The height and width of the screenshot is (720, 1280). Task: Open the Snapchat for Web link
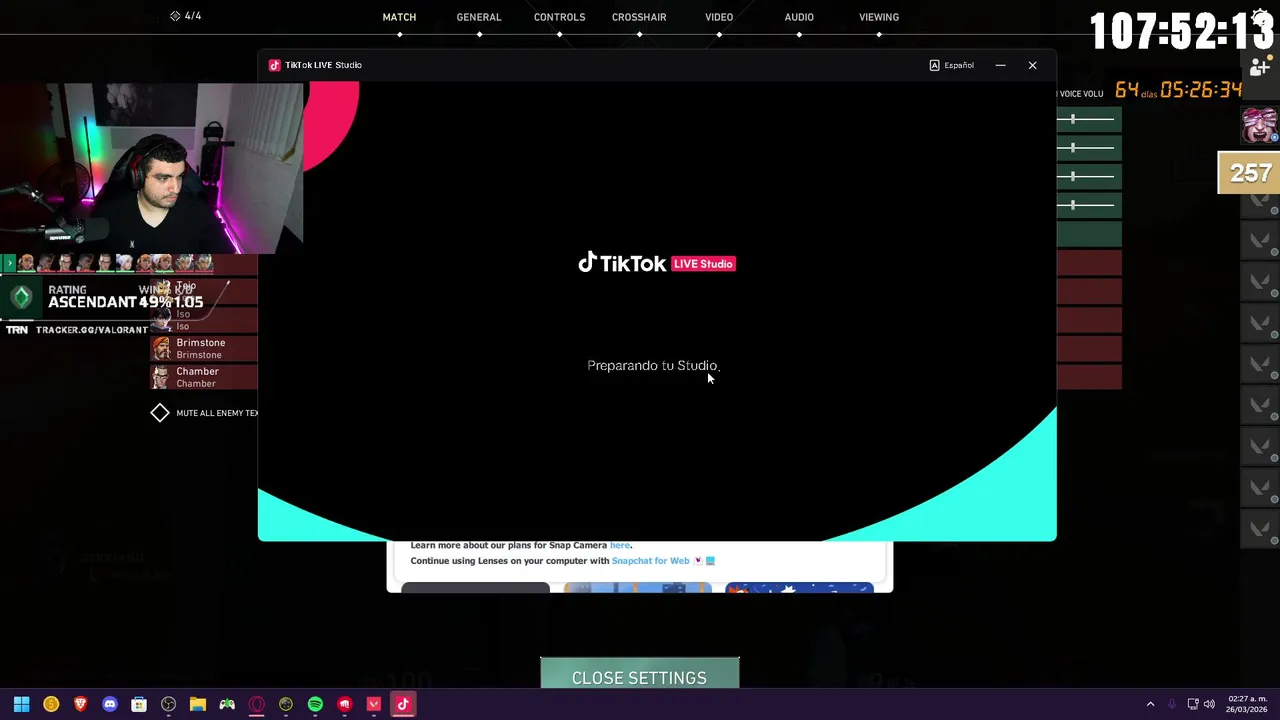pyautogui.click(x=650, y=561)
